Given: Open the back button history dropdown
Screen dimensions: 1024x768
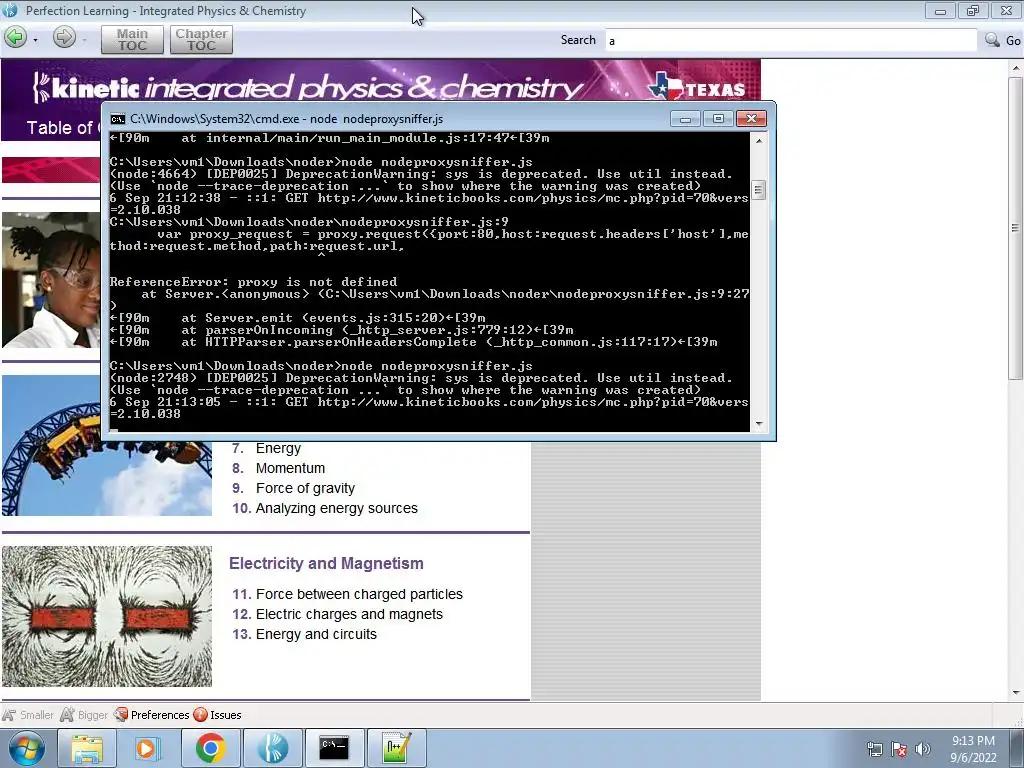Looking at the screenshot, I should pyautogui.click(x=35, y=40).
